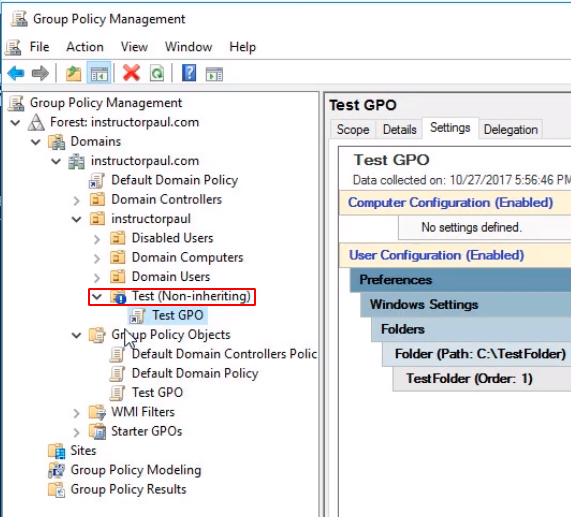Image resolution: width=571 pixels, height=517 pixels.
Task: Click the Group Policy Objects folder icon
Action: tap(97, 335)
